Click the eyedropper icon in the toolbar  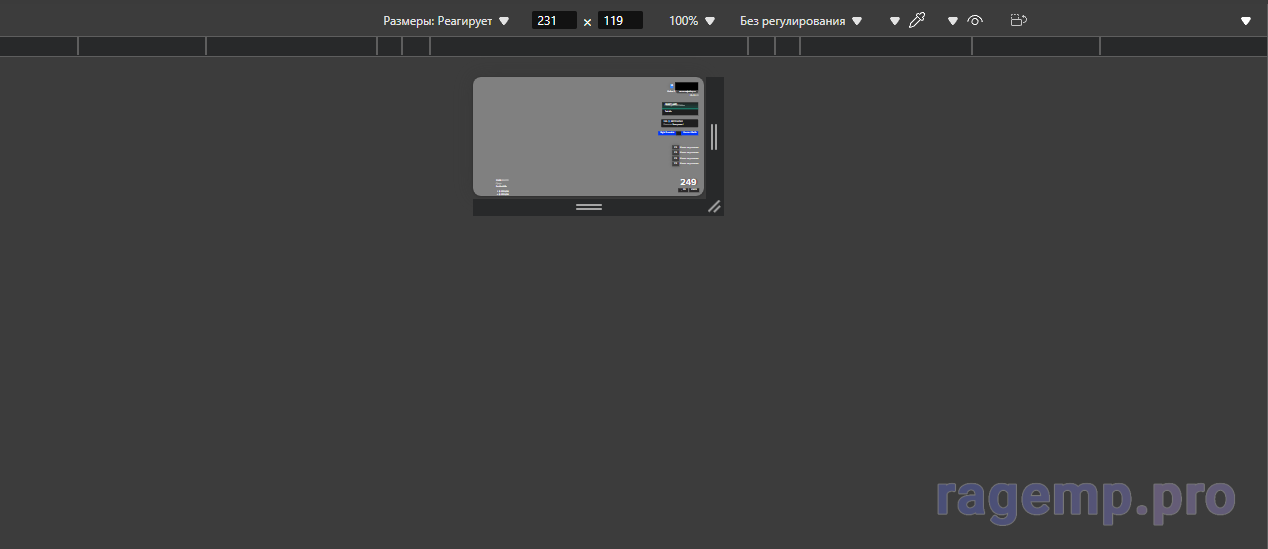pos(917,21)
